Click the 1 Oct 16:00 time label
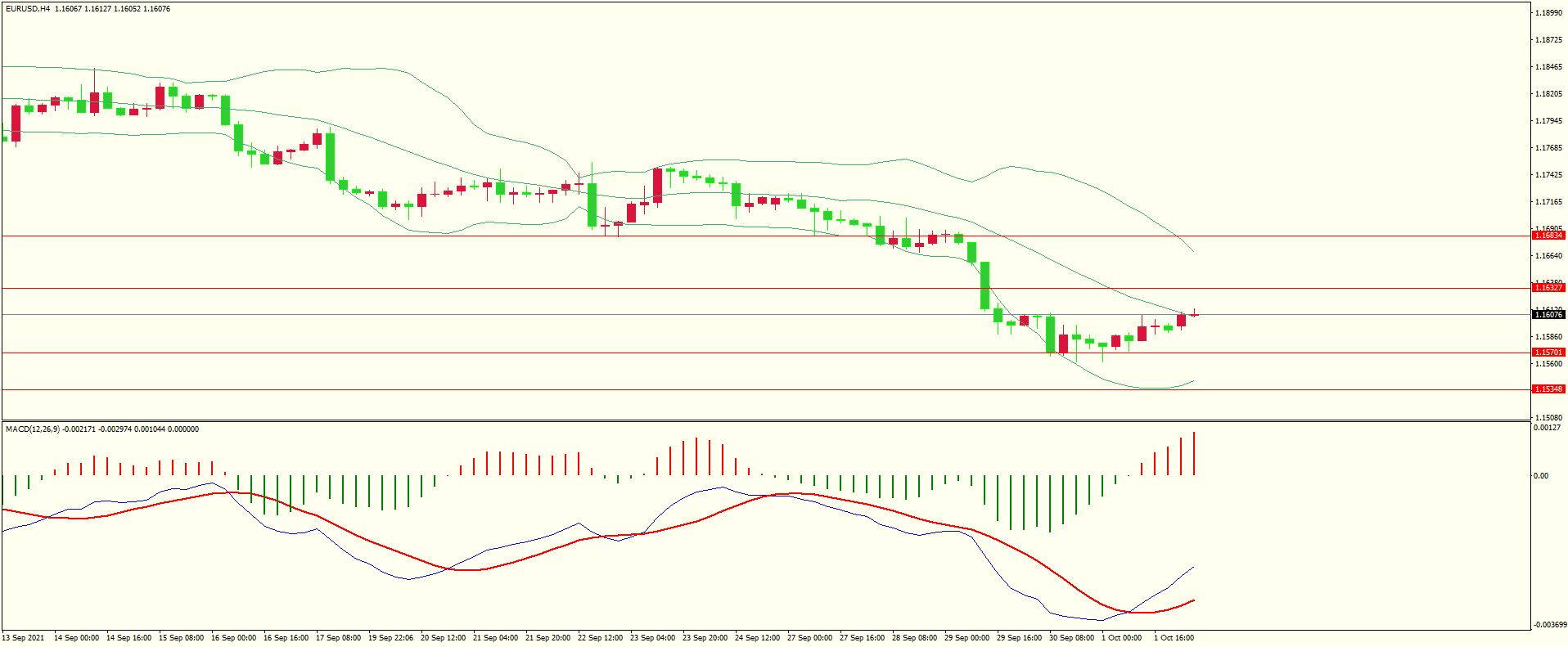 point(1174,638)
